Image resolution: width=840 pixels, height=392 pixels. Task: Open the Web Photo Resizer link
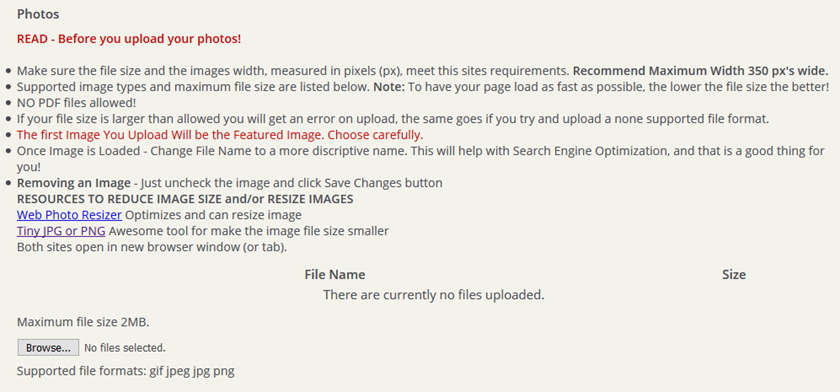pyautogui.click(x=70, y=215)
